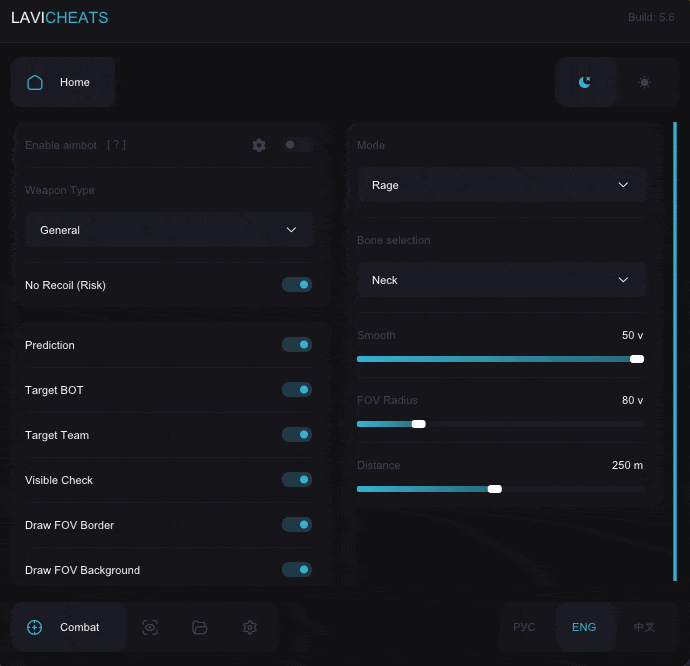Image resolution: width=690 pixels, height=666 pixels.
Task: Open aimbot settings gear icon
Action: [x=259, y=145]
